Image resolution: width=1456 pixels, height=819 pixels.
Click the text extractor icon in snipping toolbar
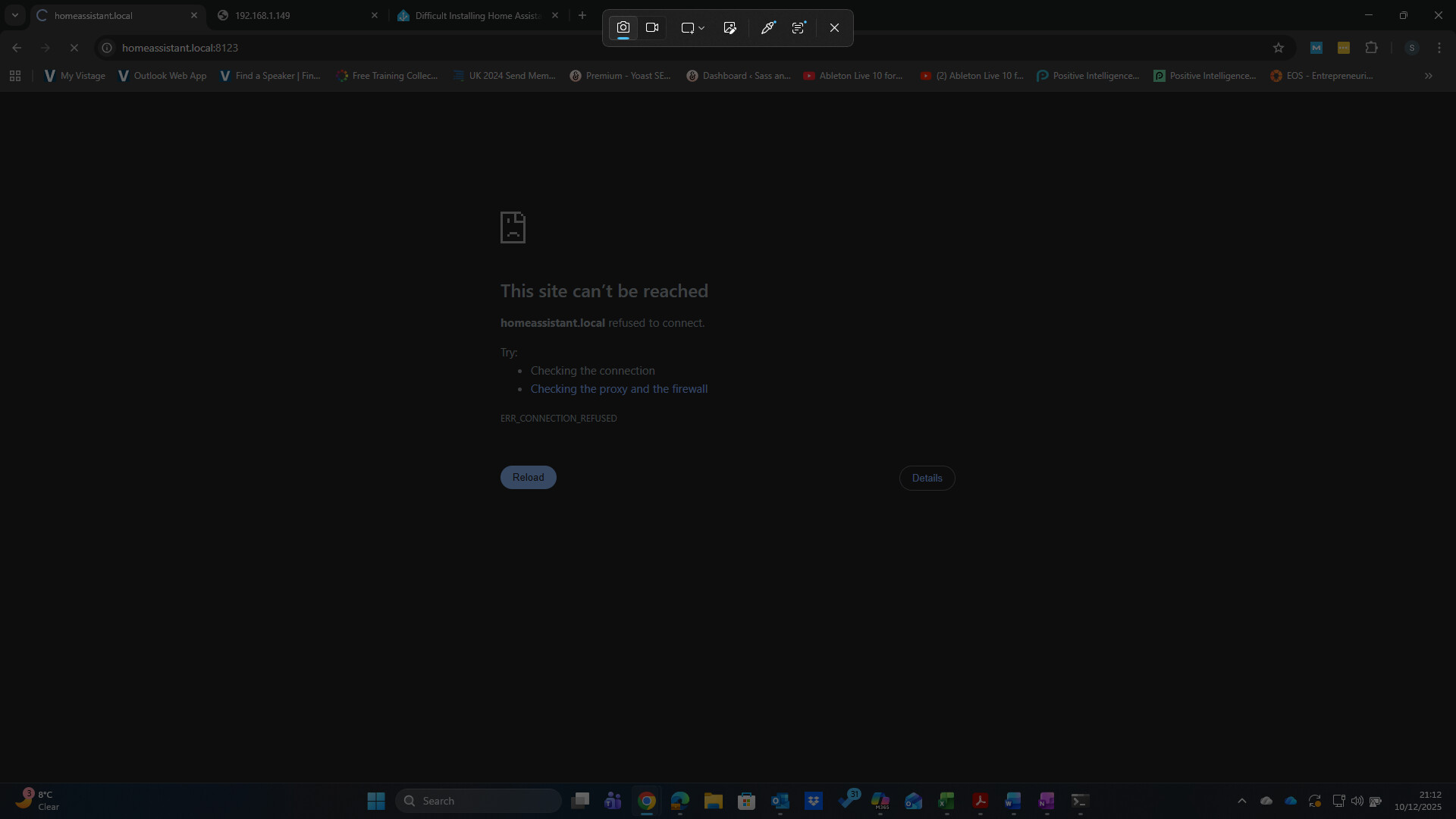pos(799,28)
